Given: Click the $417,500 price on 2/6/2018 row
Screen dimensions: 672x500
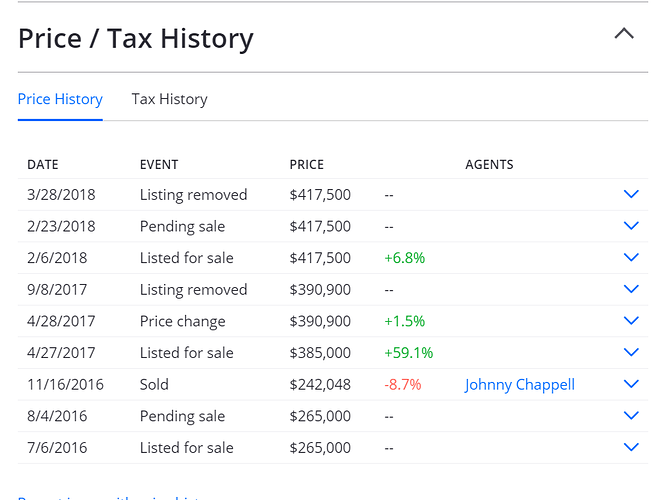Looking at the screenshot, I should (320, 258).
